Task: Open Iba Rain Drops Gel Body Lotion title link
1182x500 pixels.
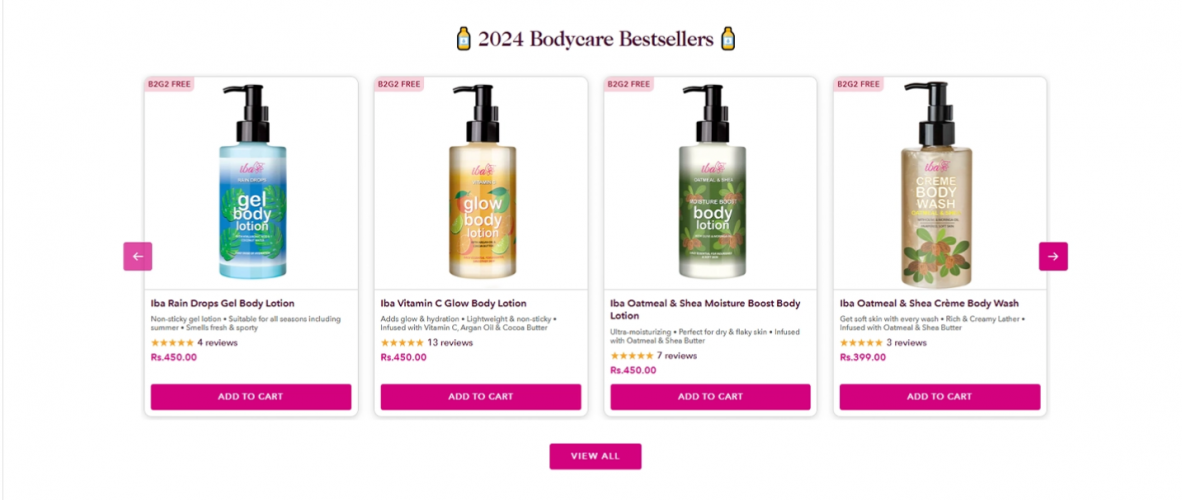Action: [x=222, y=303]
